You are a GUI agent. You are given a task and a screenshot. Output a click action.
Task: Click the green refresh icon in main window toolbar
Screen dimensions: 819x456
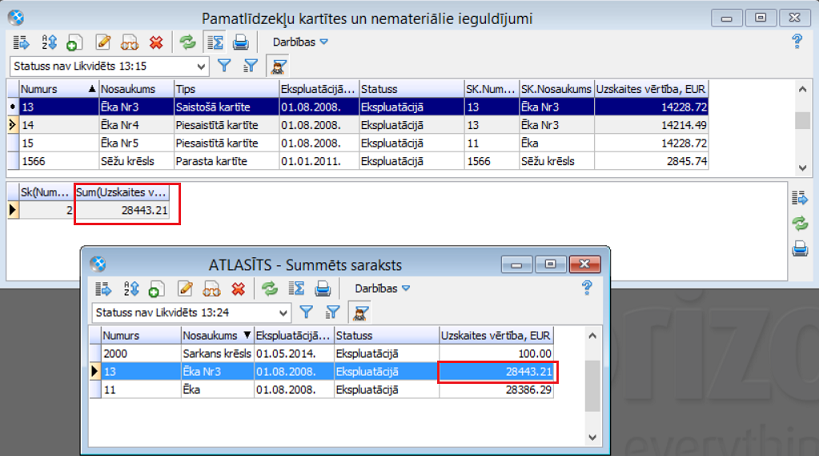click(x=188, y=42)
